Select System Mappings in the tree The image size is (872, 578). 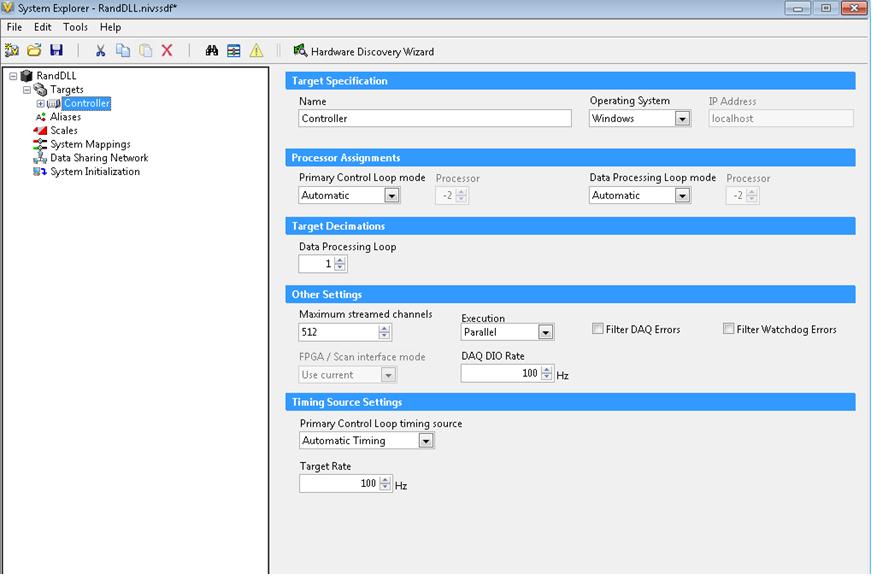tap(90, 144)
